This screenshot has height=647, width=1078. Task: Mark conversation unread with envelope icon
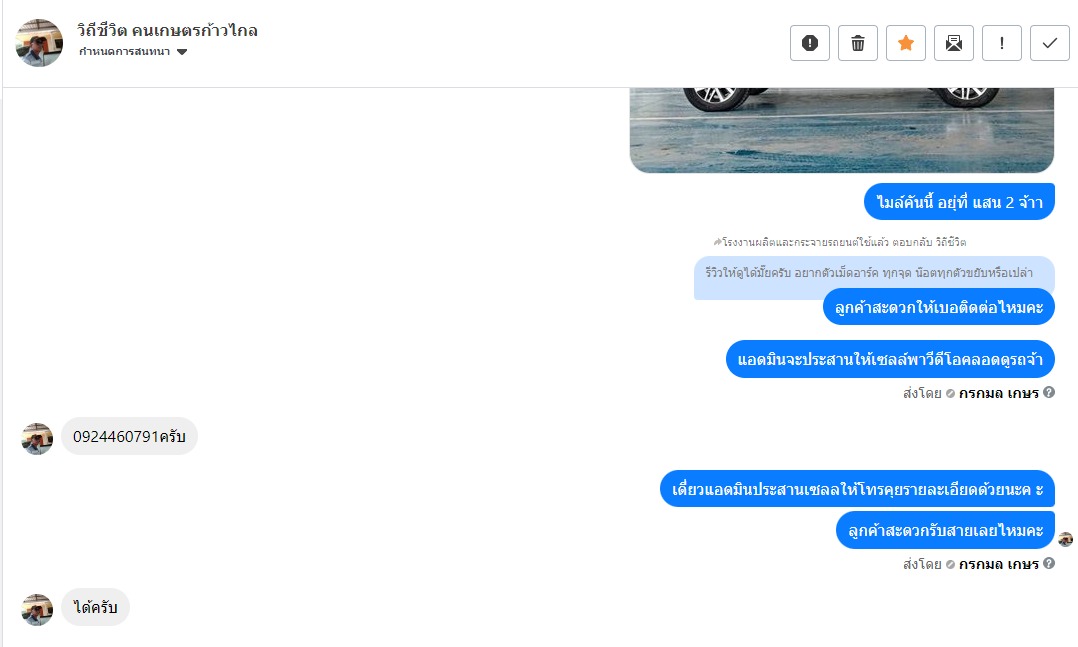pos(954,43)
